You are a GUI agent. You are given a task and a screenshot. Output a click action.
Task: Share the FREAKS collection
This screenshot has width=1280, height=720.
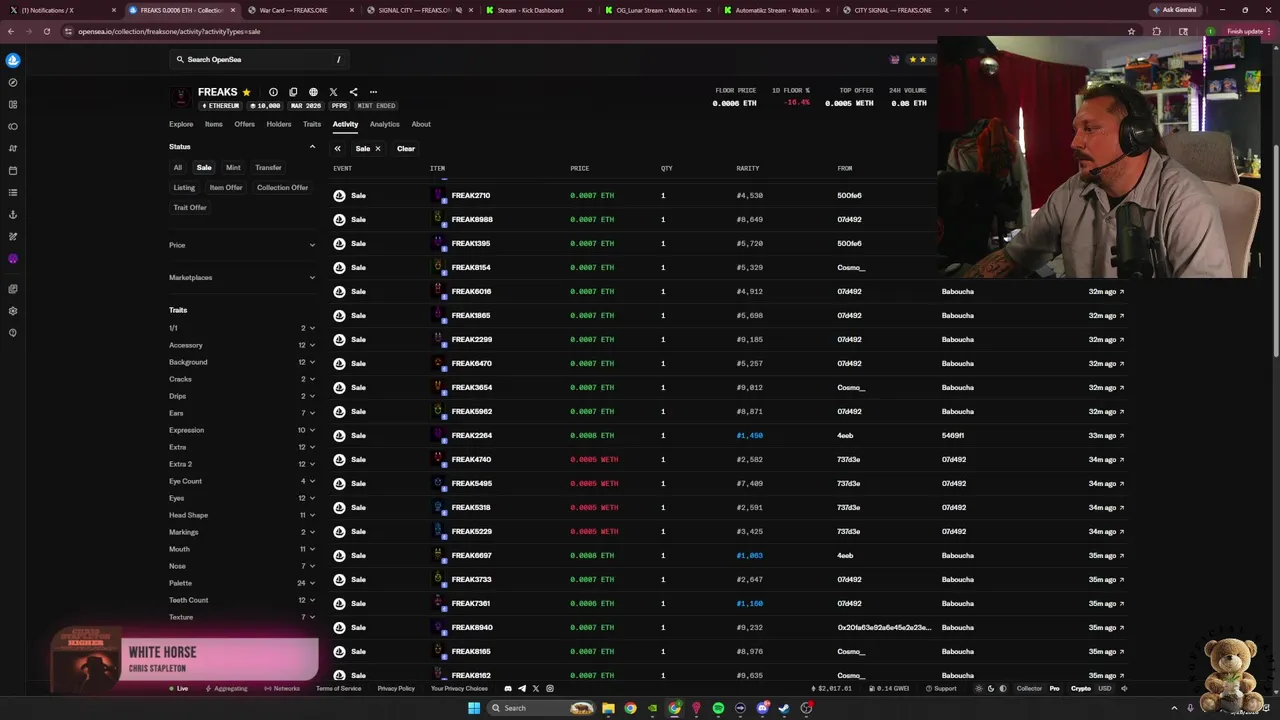353,92
